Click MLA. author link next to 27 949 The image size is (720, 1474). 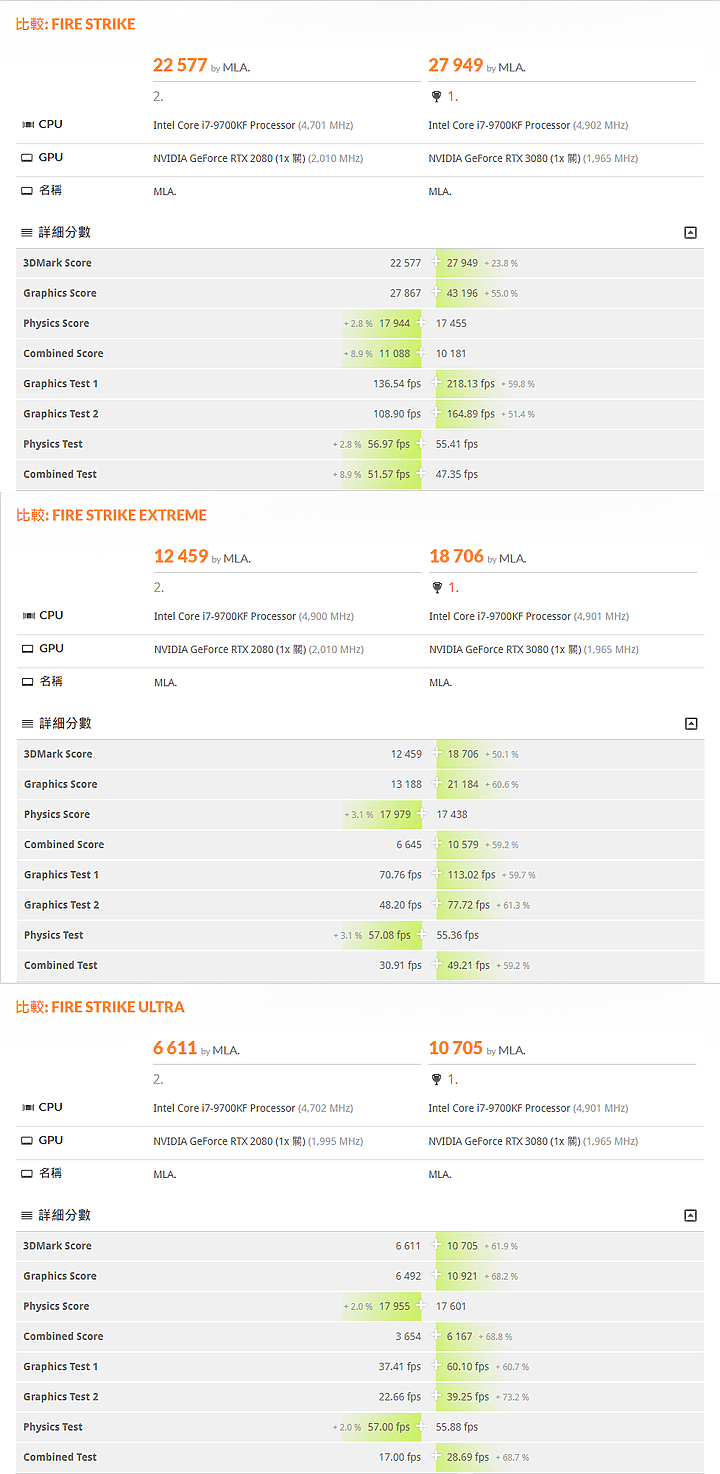tap(512, 68)
